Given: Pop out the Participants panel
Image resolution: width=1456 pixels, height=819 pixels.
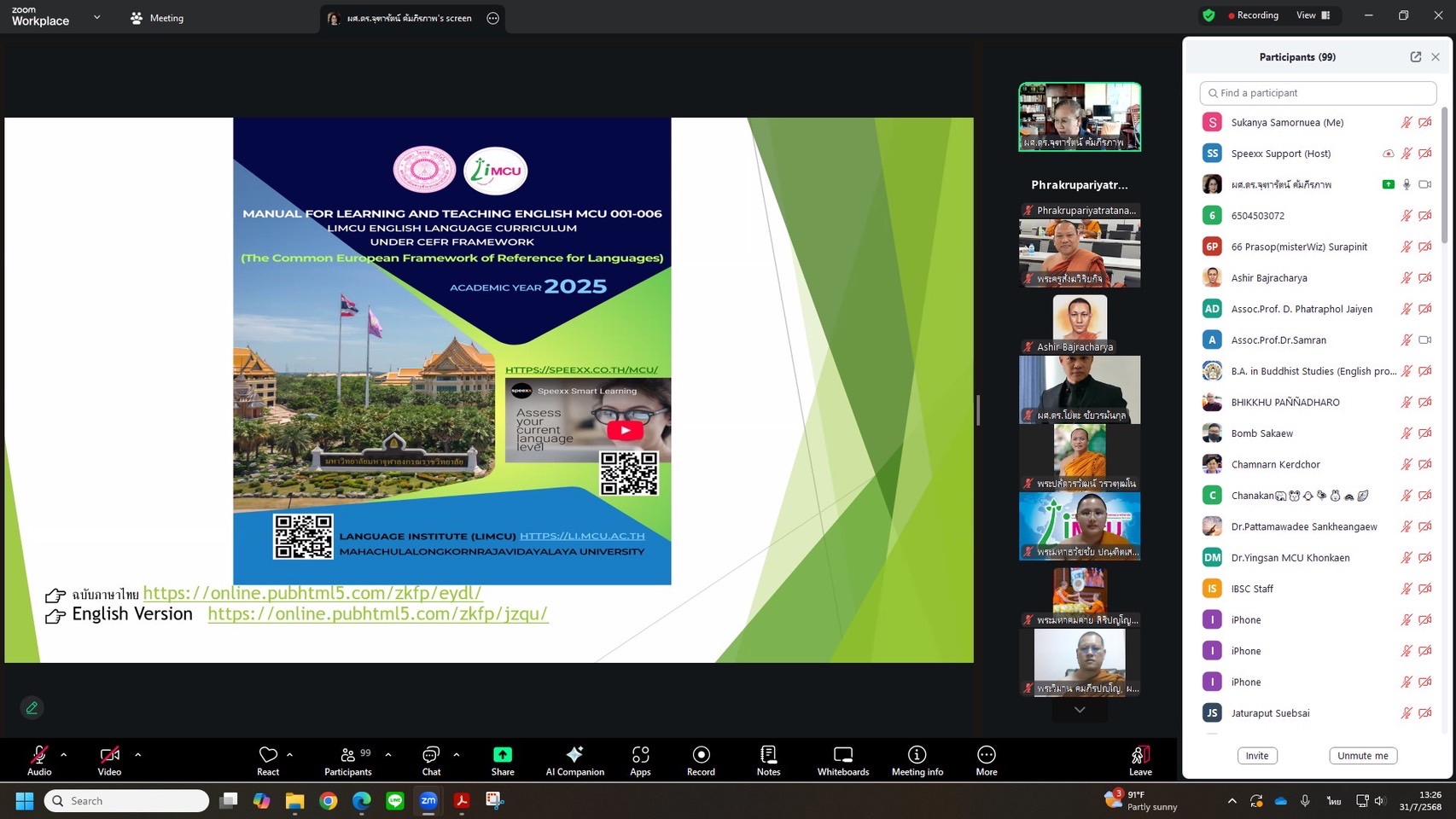Looking at the screenshot, I should 1415,57.
